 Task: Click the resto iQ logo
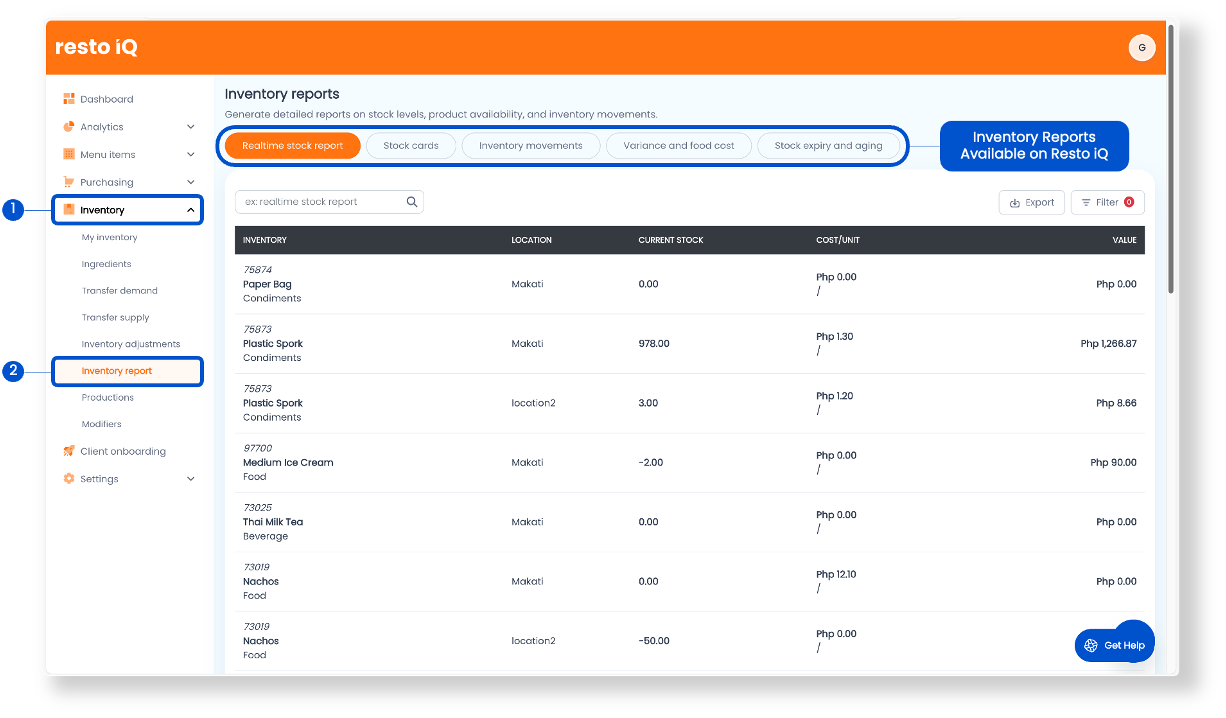tap(96, 47)
